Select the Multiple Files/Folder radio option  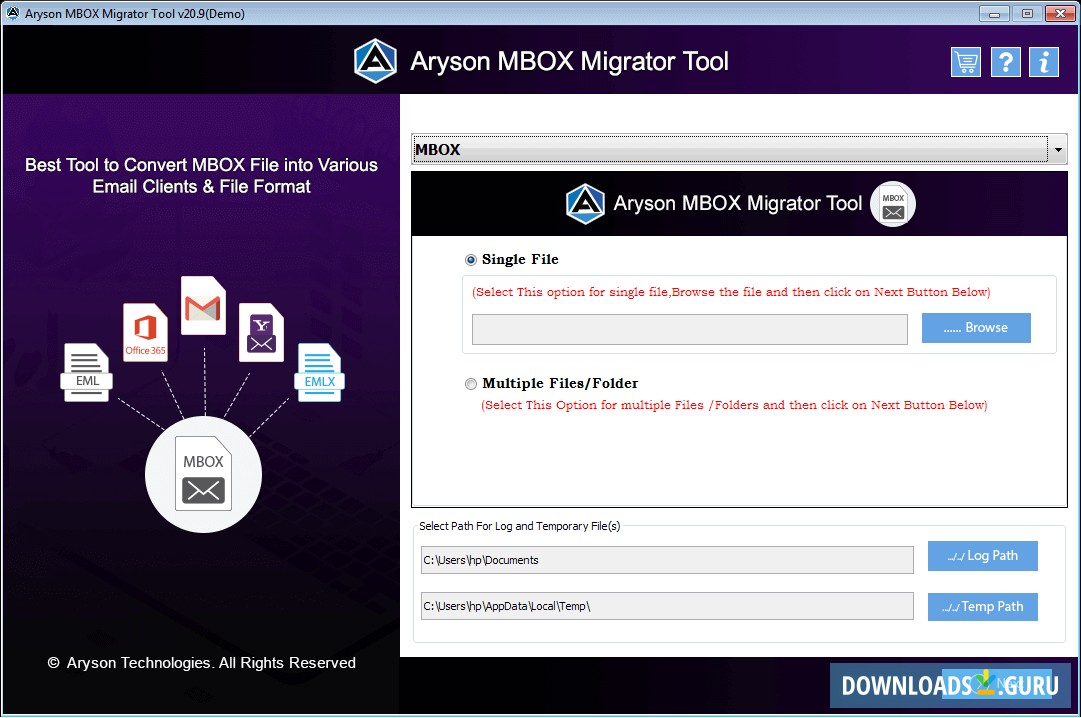pos(471,384)
